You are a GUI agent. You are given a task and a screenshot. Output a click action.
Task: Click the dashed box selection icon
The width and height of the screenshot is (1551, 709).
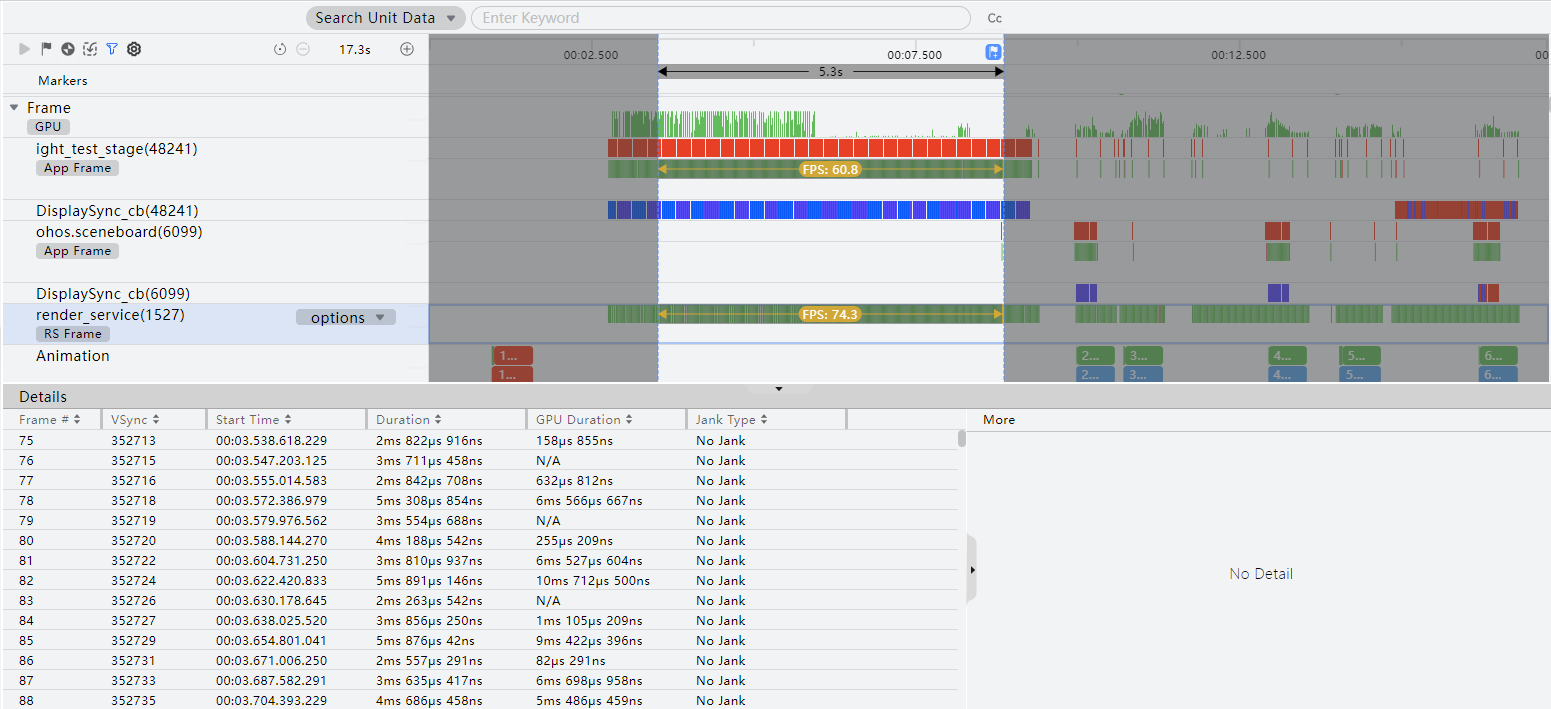click(x=90, y=49)
